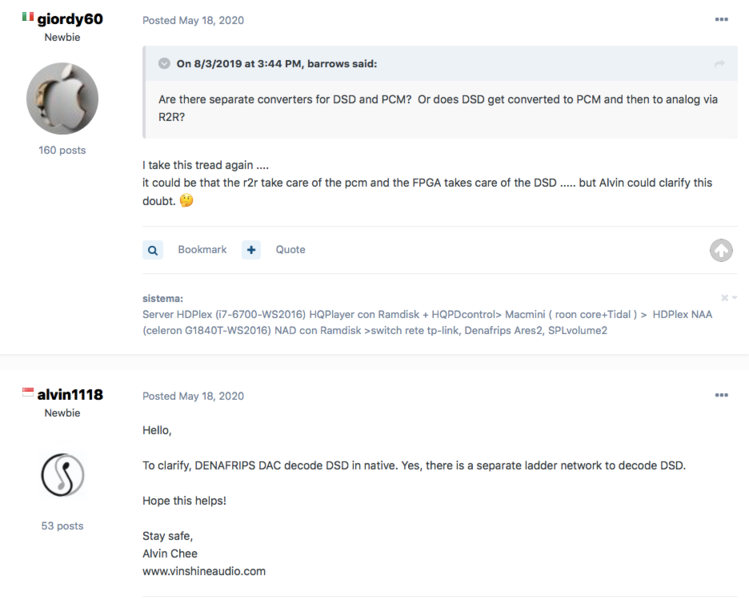749x600 pixels.
Task: Go to original quoted post arrow
Action: 718,64
